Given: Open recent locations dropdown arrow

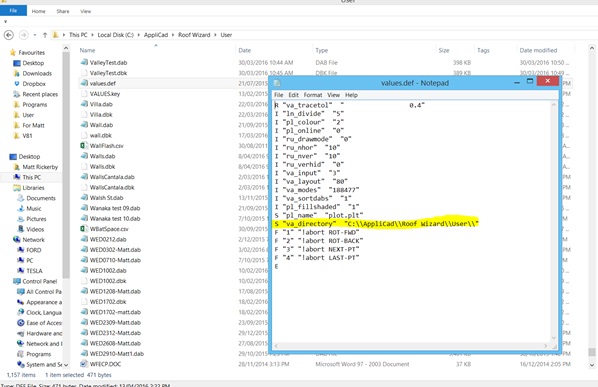Looking at the screenshot, I should coord(35,35).
